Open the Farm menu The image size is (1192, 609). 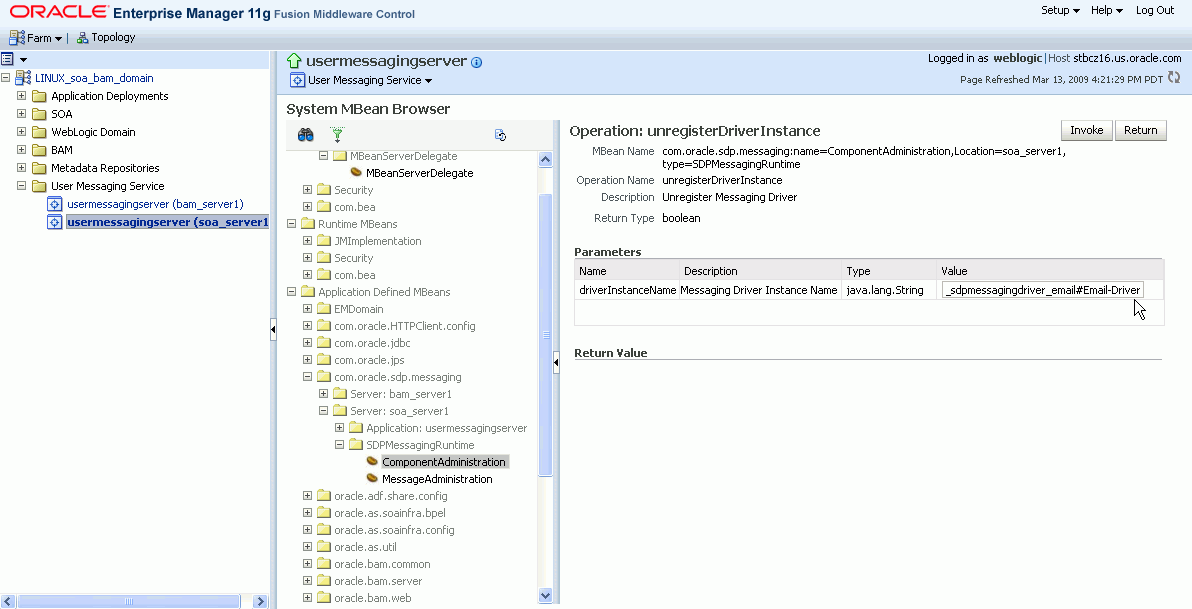45,37
